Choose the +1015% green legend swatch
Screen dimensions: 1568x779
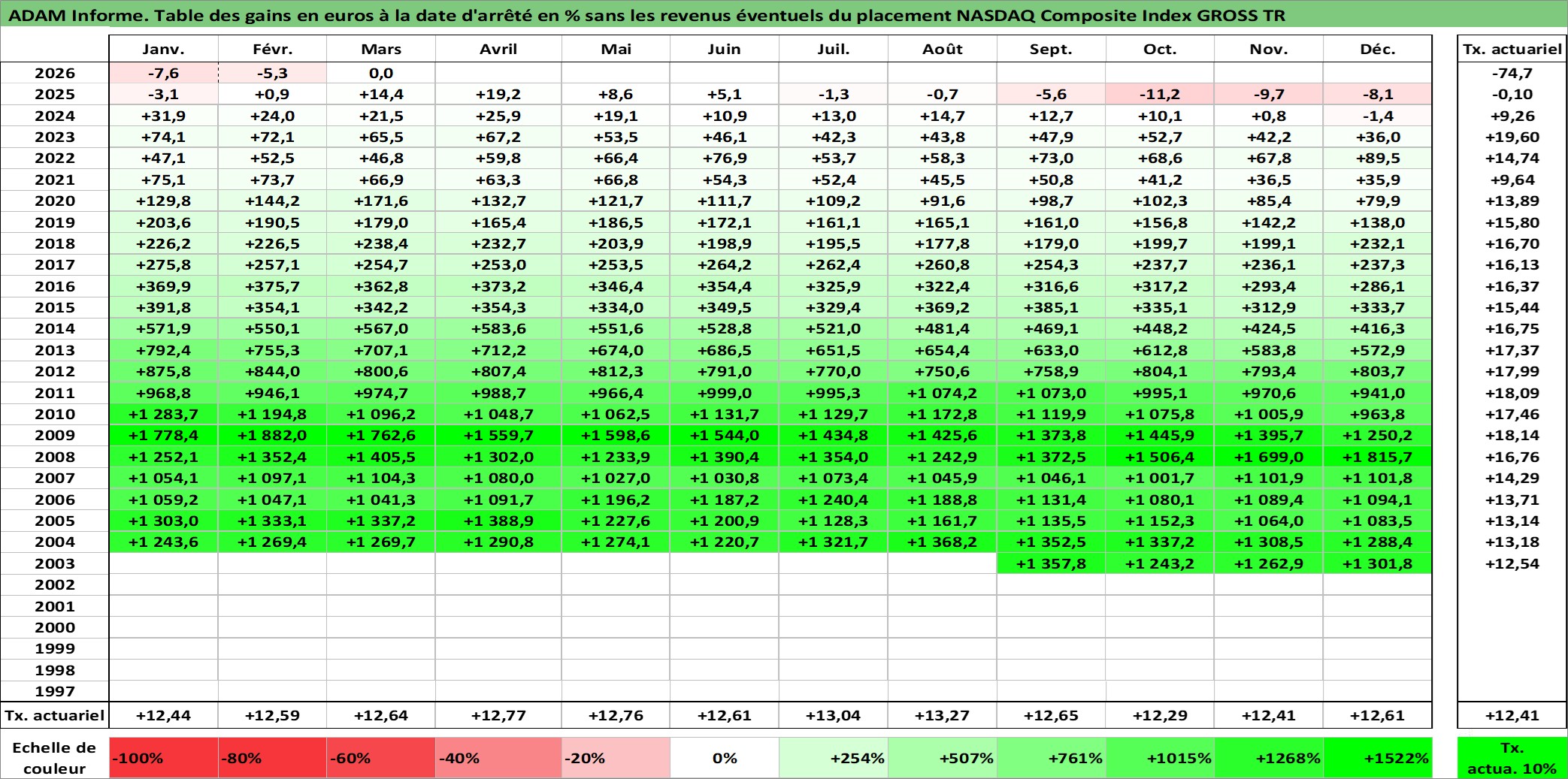pos(1160,757)
